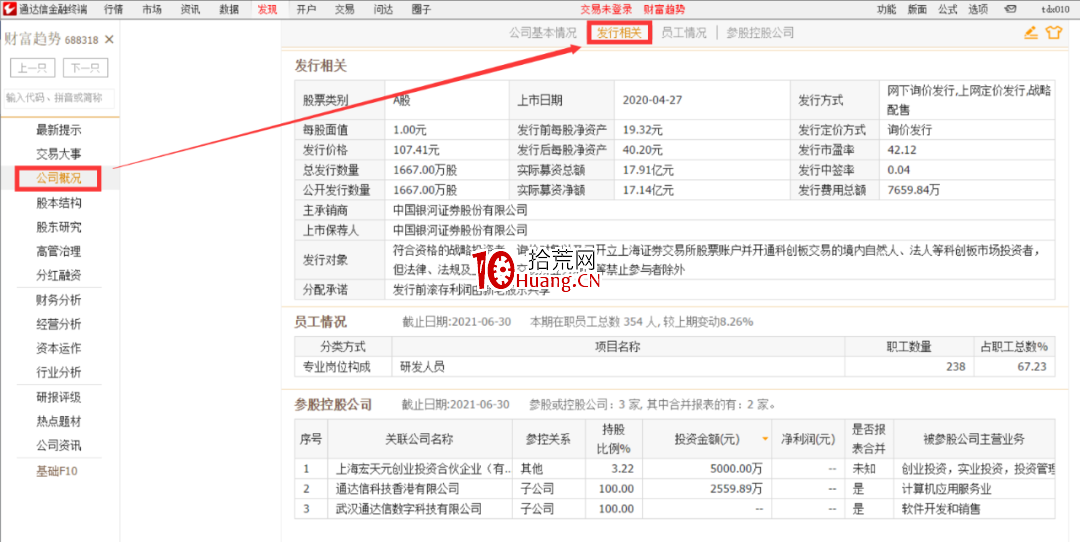
Task: Open the 数据 menu
Action: [x=229, y=9]
